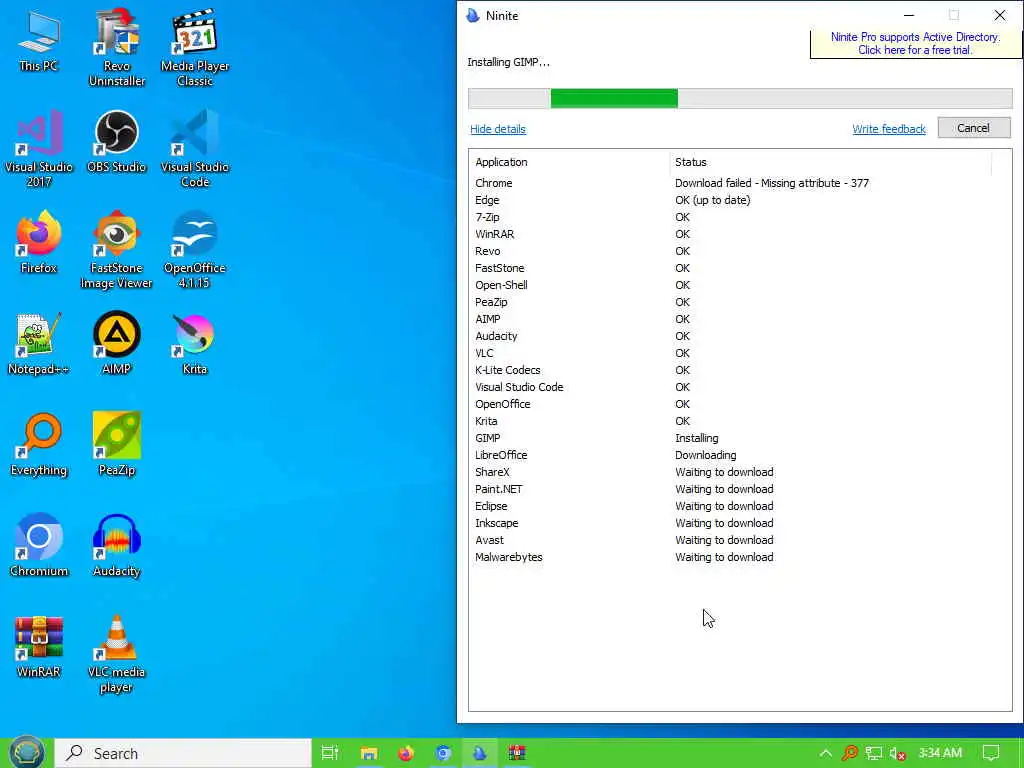Click the Hide details link

(x=498, y=129)
